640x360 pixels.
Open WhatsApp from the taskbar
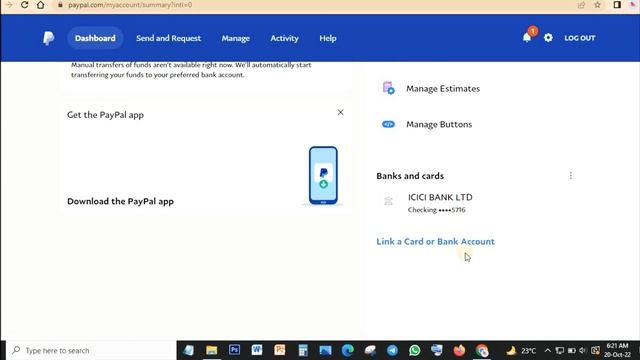click(415, 350)
